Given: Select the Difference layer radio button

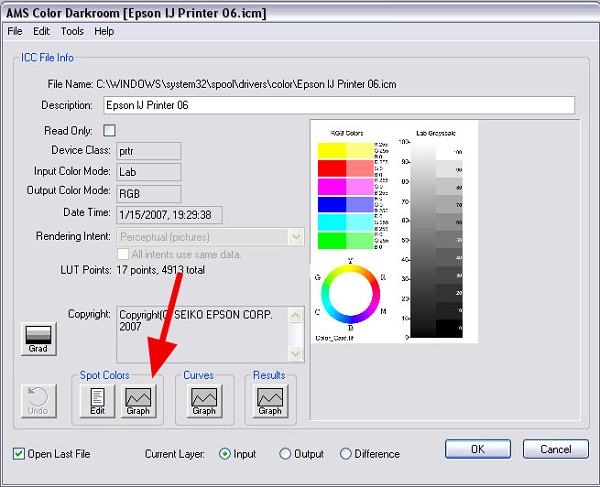Looking at the screenshot, I should point(346,454).
